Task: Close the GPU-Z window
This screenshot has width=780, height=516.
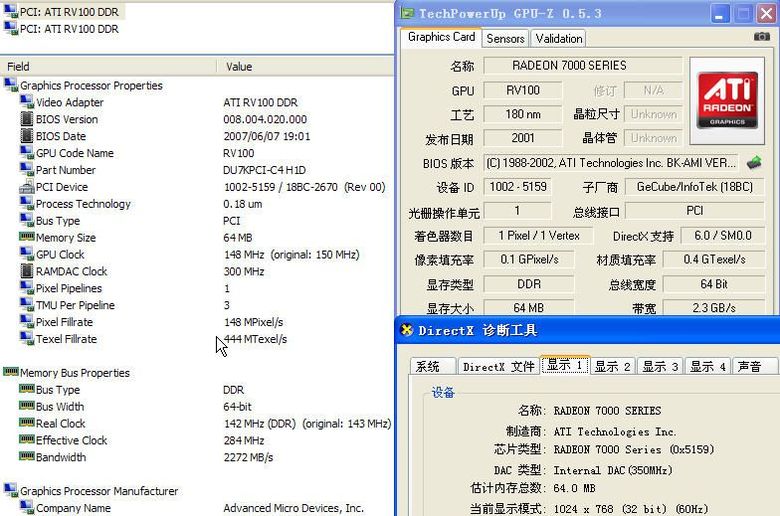Action: [x=767, y=13]
